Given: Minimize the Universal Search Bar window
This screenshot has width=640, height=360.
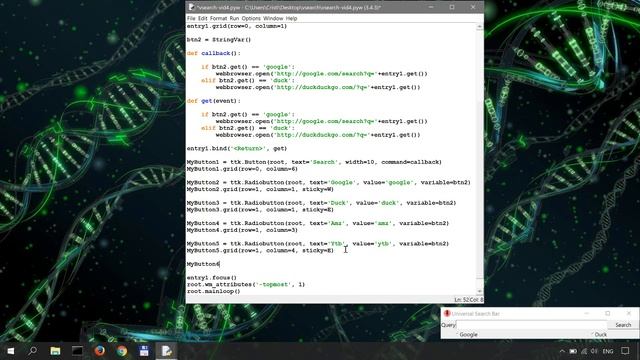Looking at the screenshot, I should tap(587, 313).
